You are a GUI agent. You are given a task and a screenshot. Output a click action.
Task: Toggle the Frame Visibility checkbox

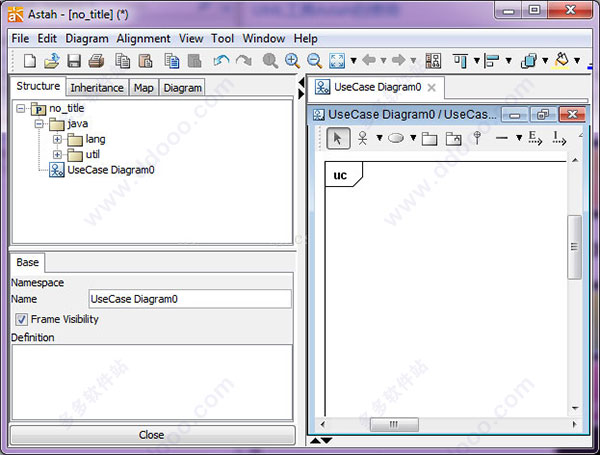[21, 319]
